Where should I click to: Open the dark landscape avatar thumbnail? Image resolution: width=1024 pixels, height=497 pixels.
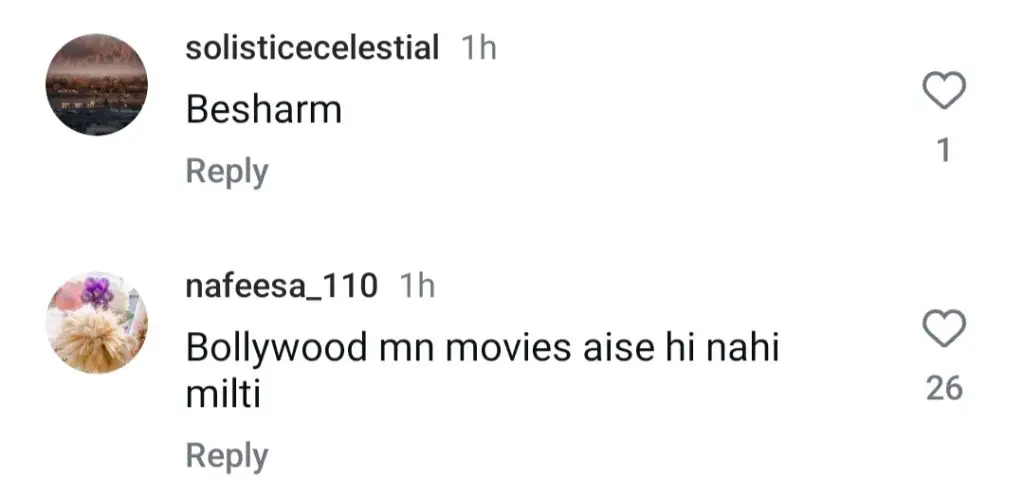tap(97, 85)
